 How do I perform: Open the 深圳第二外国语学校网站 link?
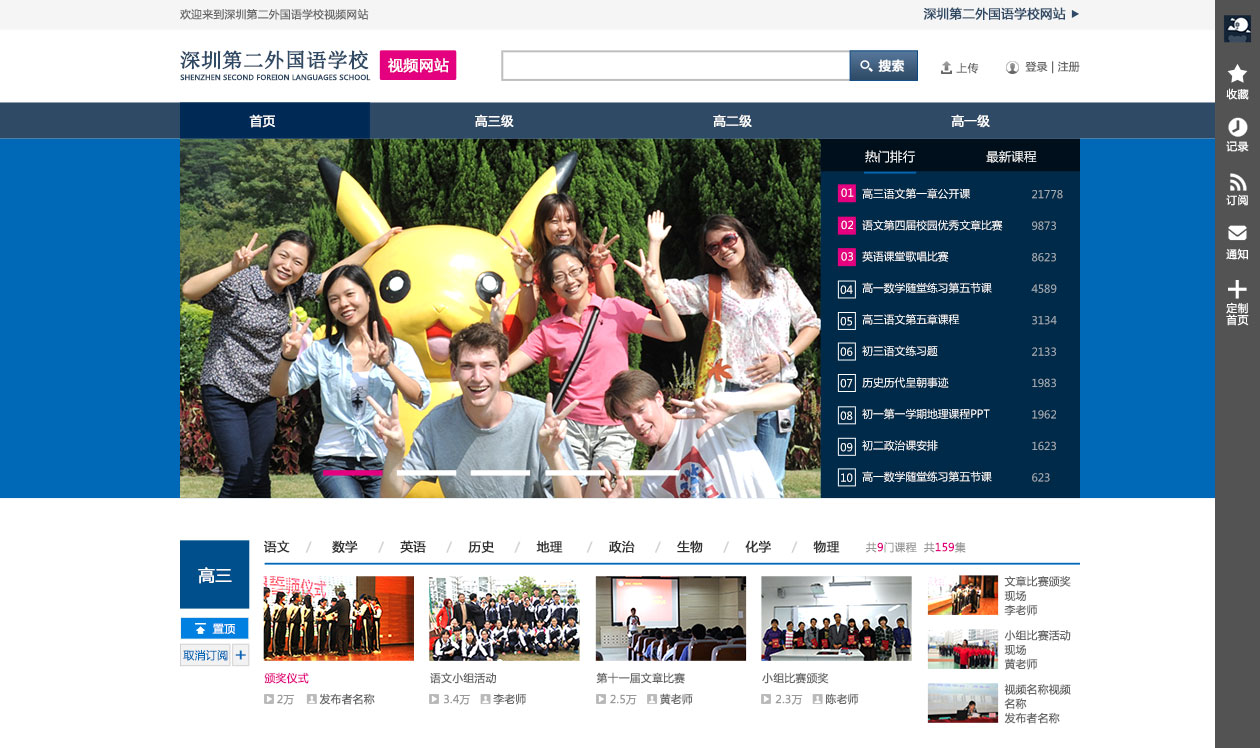point(995,14)
